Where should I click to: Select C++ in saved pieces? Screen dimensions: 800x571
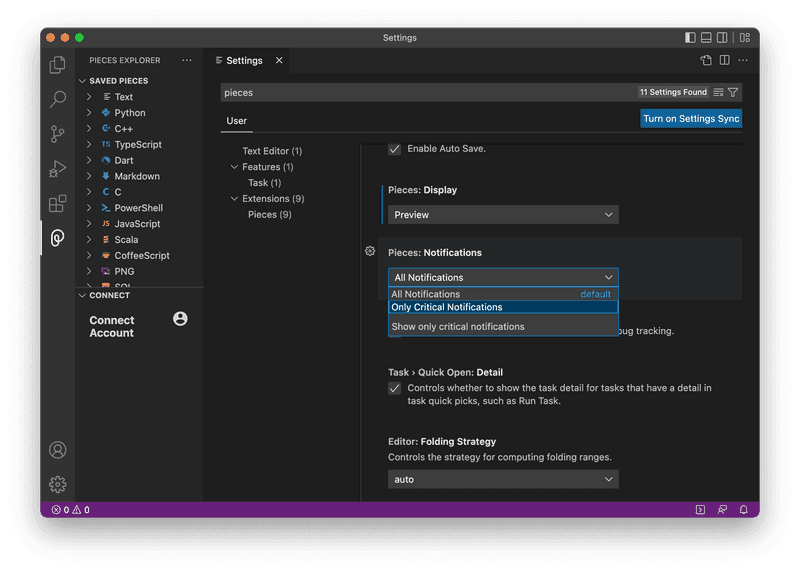123,129
